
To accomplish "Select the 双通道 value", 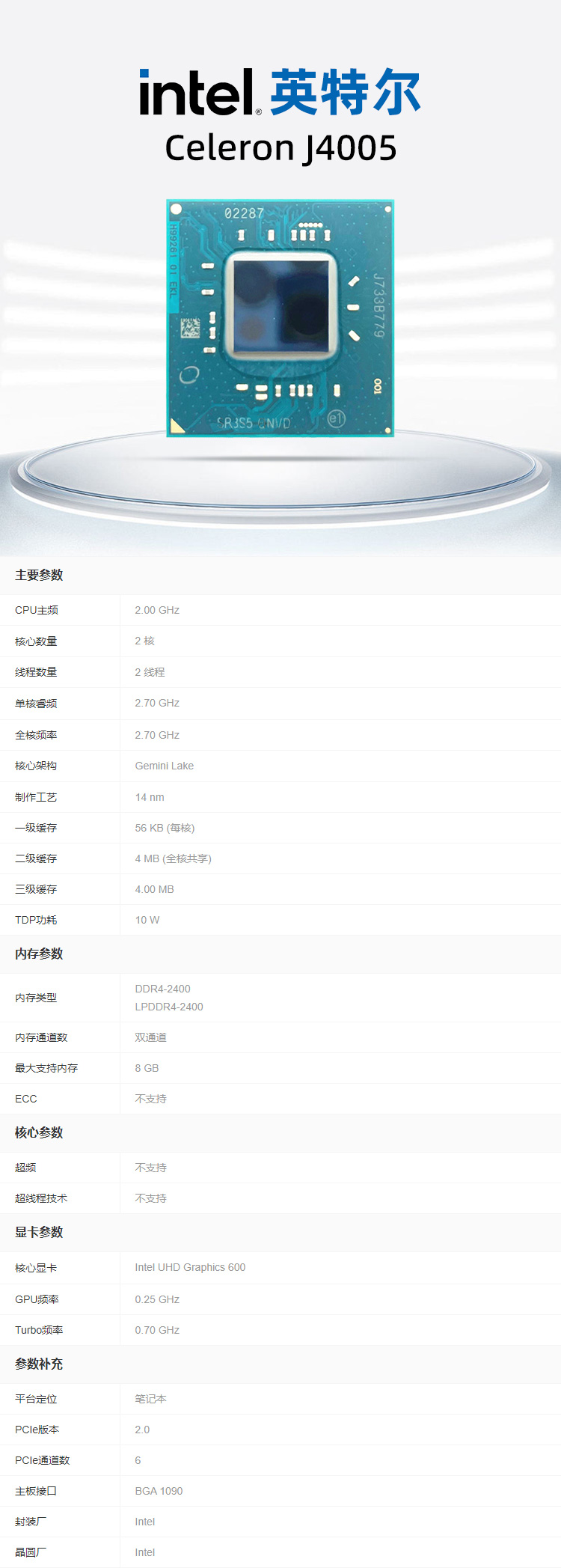I will point(150,1037).
